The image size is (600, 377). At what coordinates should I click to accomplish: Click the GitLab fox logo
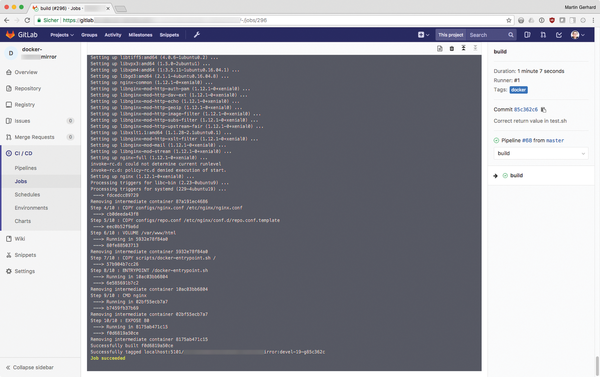pyautogui.click(x=10, y=35)
